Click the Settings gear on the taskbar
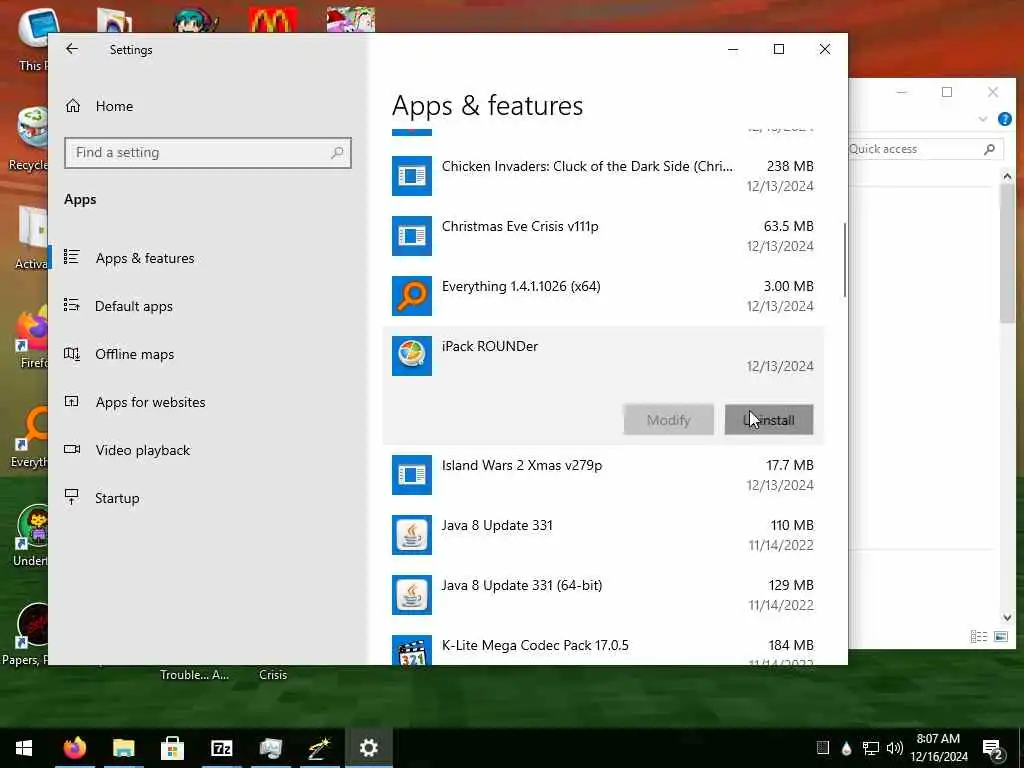1024x768 pixels. [368, 748]
